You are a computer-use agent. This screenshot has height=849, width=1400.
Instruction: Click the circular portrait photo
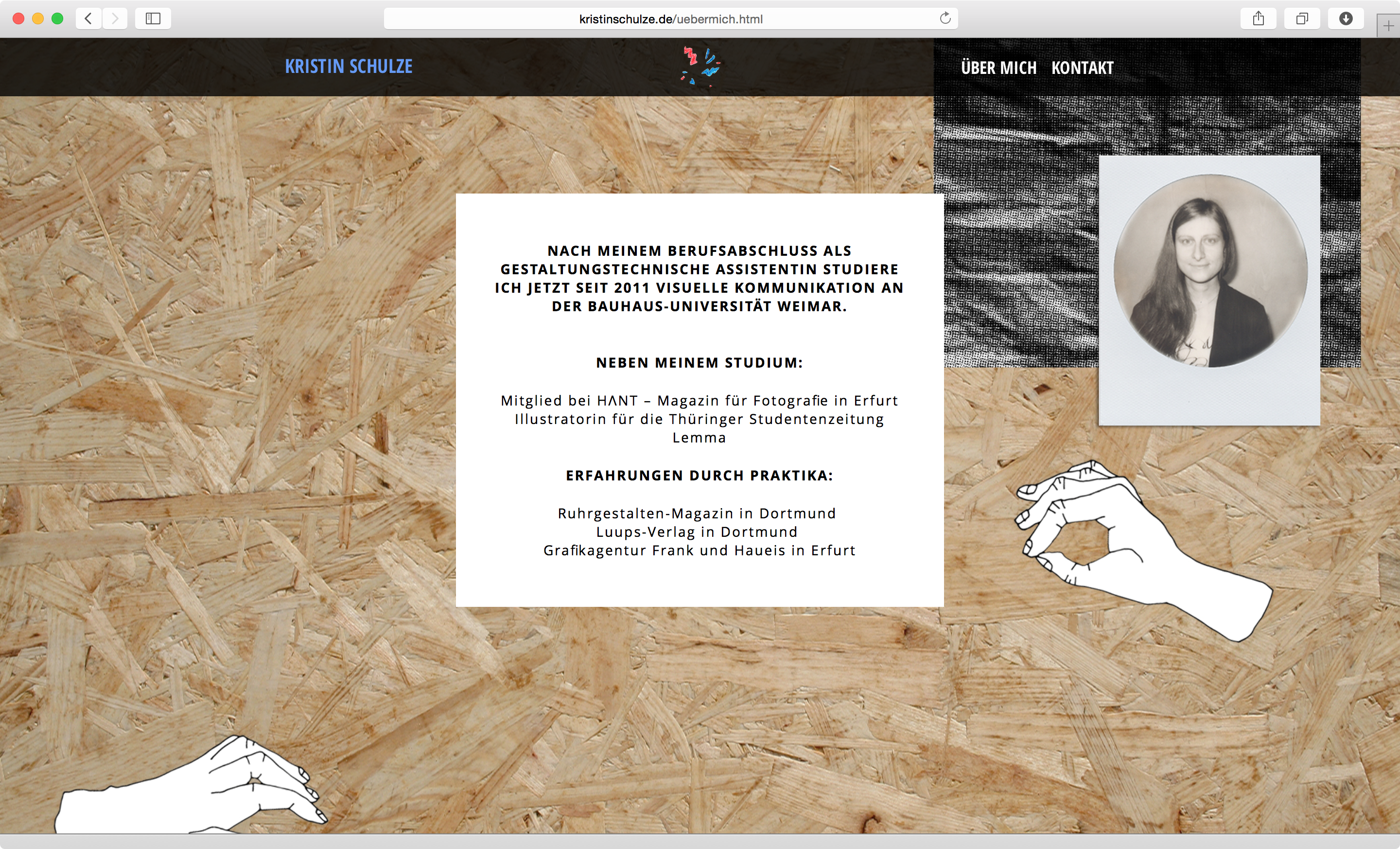1210,270
